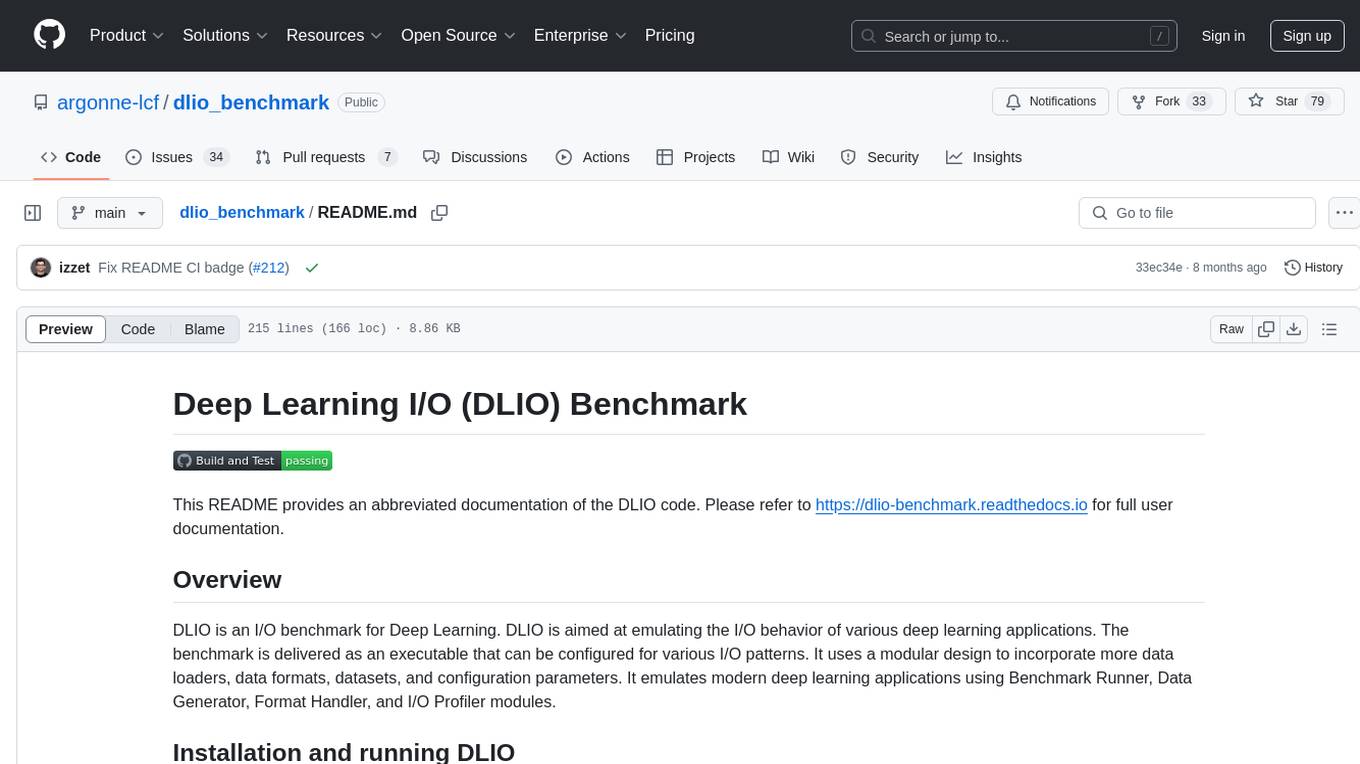Click the Pull requests count badge 7
1360x764 pixels.
point(387,157)
